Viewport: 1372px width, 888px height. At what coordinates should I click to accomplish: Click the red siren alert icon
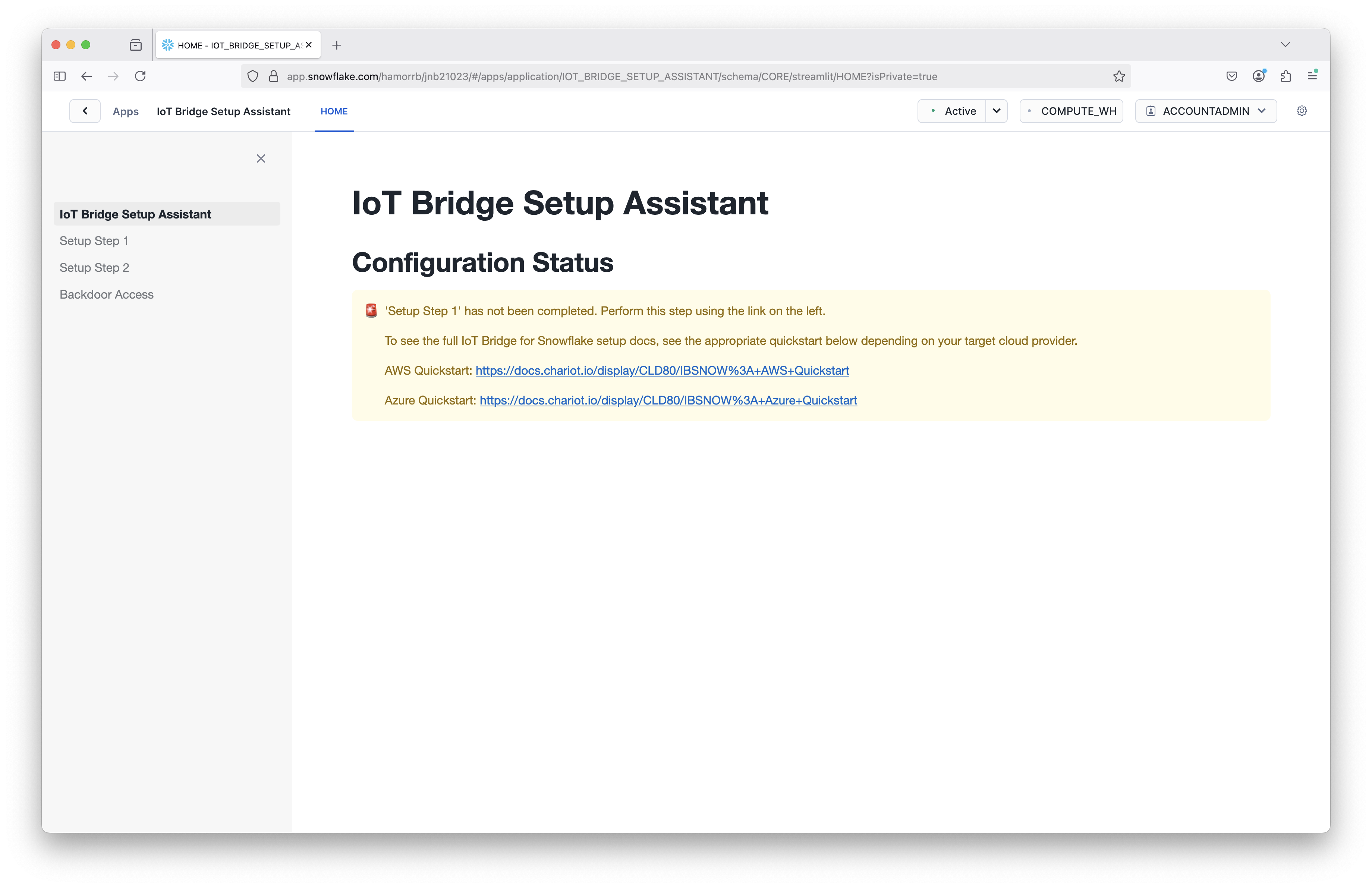(371, 311)
